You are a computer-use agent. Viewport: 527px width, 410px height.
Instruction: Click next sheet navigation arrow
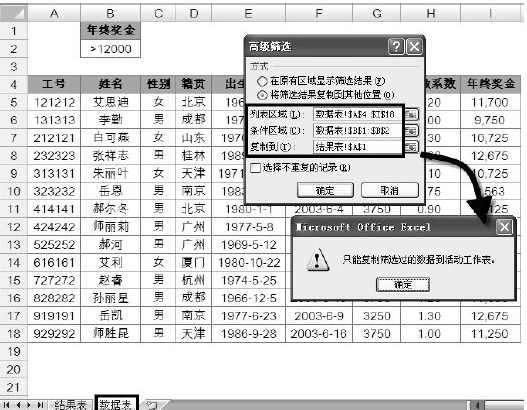tap(29, 405)
